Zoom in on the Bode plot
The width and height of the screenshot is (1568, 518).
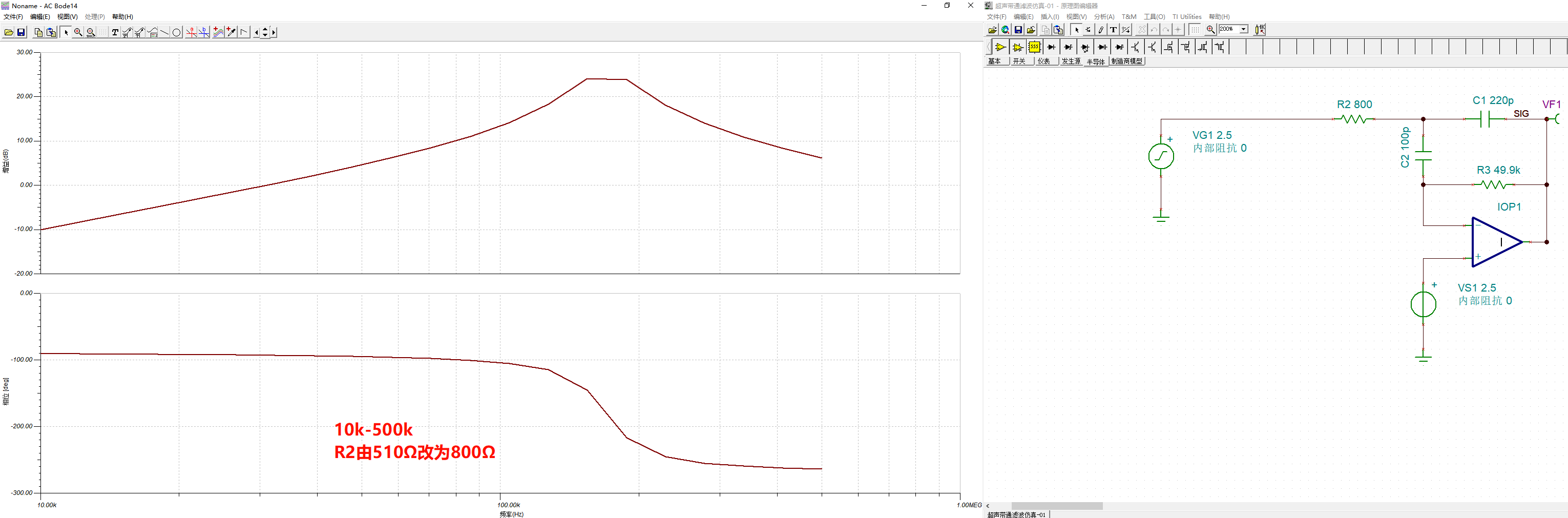[78, 32]
